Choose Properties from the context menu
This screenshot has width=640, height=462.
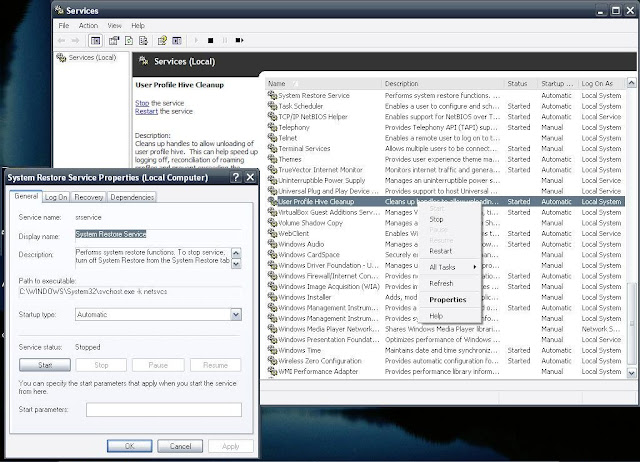pos(447,299)
